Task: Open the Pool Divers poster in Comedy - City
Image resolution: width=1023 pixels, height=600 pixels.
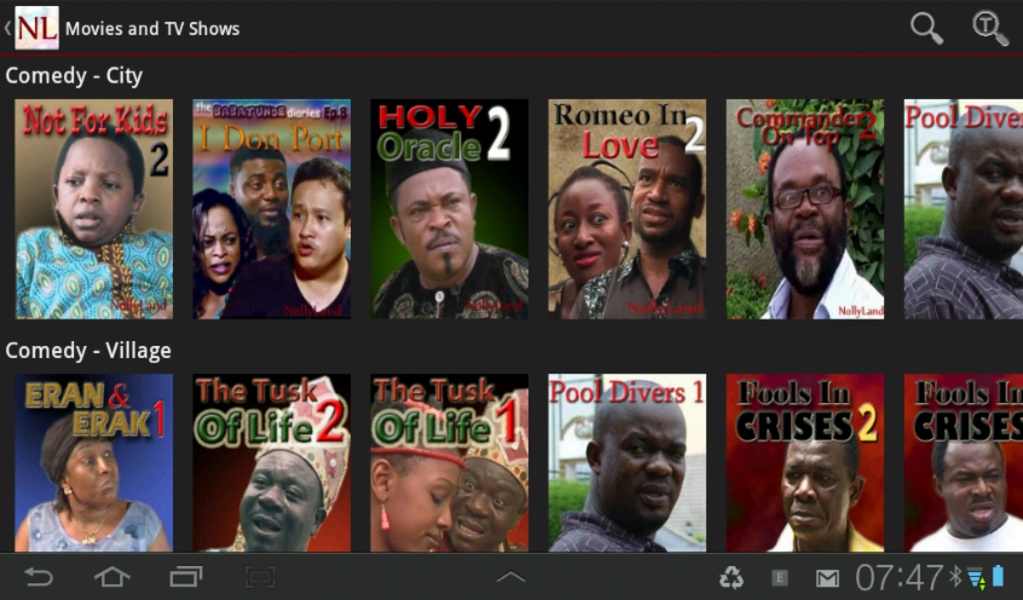Action: pos(963,209)
